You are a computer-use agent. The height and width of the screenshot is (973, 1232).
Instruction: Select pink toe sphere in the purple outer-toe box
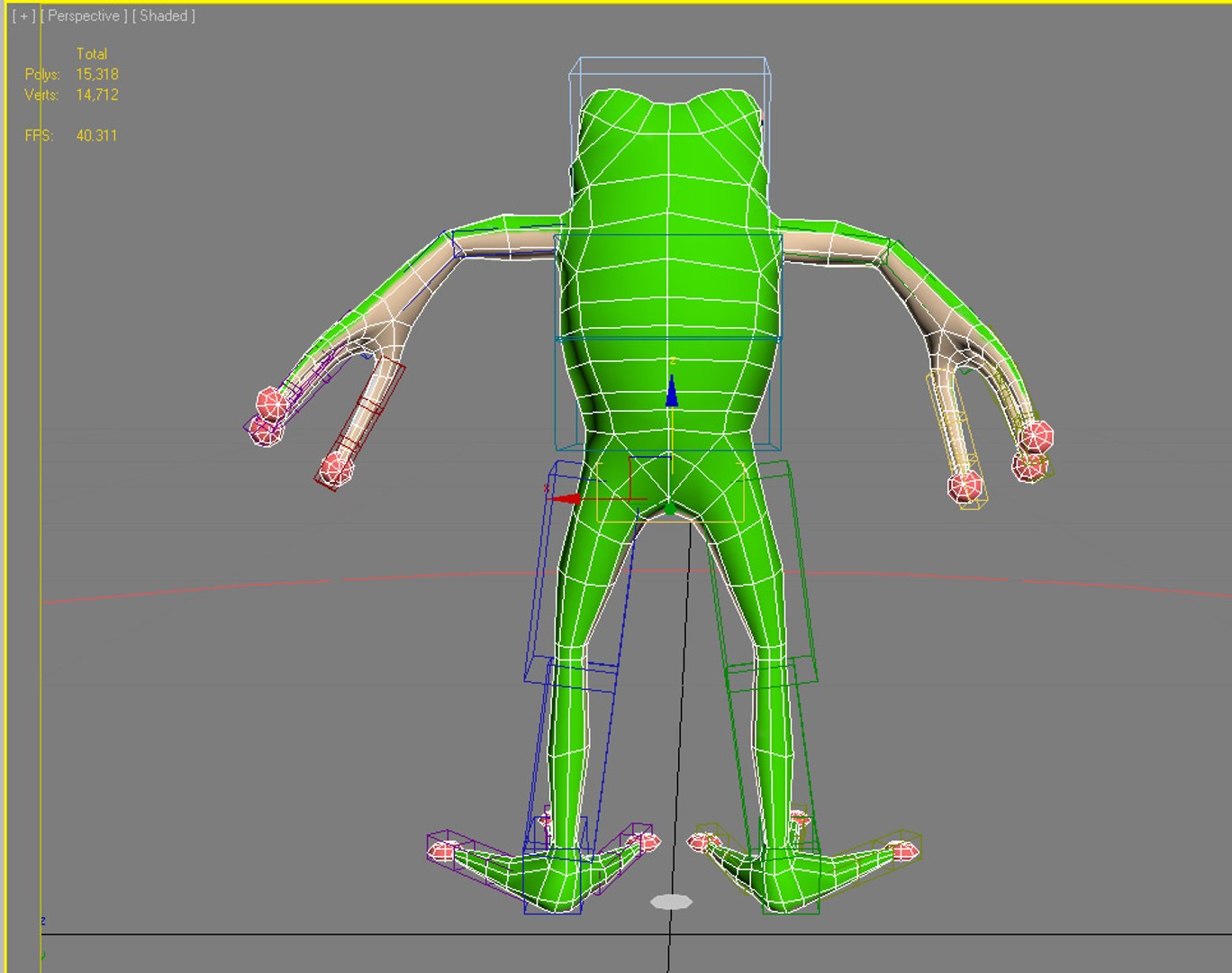click(x=442, y=850)
